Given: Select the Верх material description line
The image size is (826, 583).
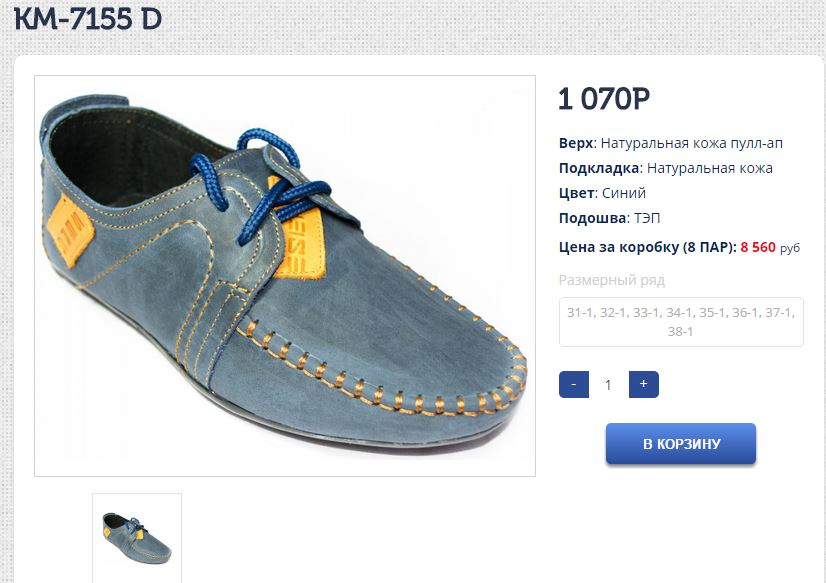Looking at the screenshot, I should tap(670, 143).
